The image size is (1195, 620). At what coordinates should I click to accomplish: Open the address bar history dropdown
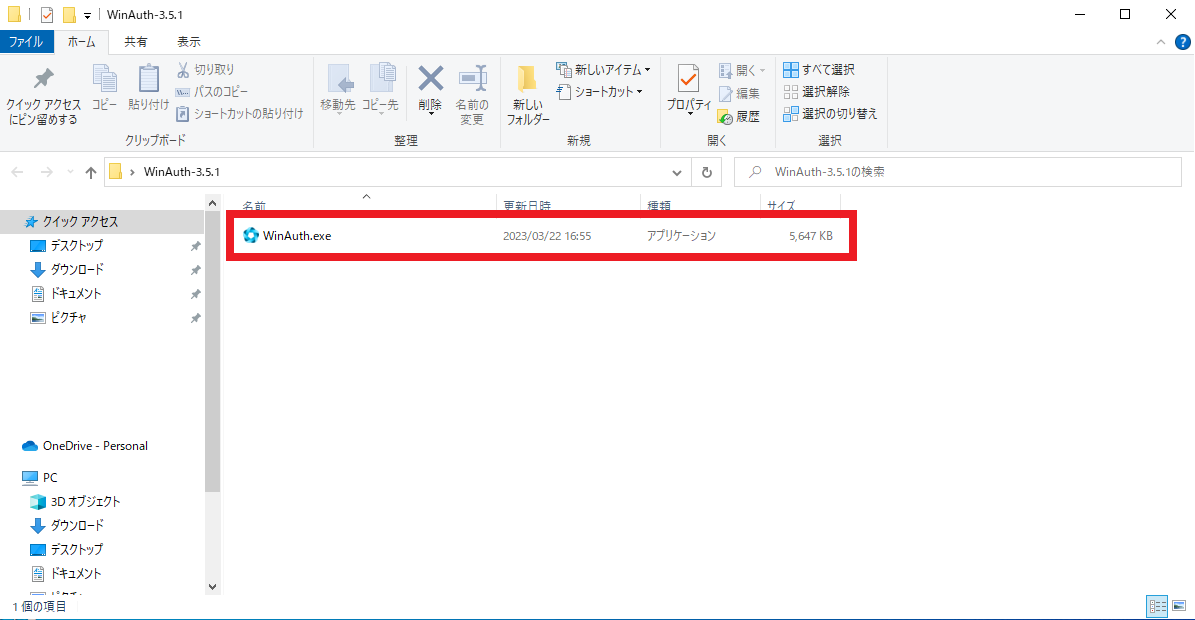click(677, 172)
